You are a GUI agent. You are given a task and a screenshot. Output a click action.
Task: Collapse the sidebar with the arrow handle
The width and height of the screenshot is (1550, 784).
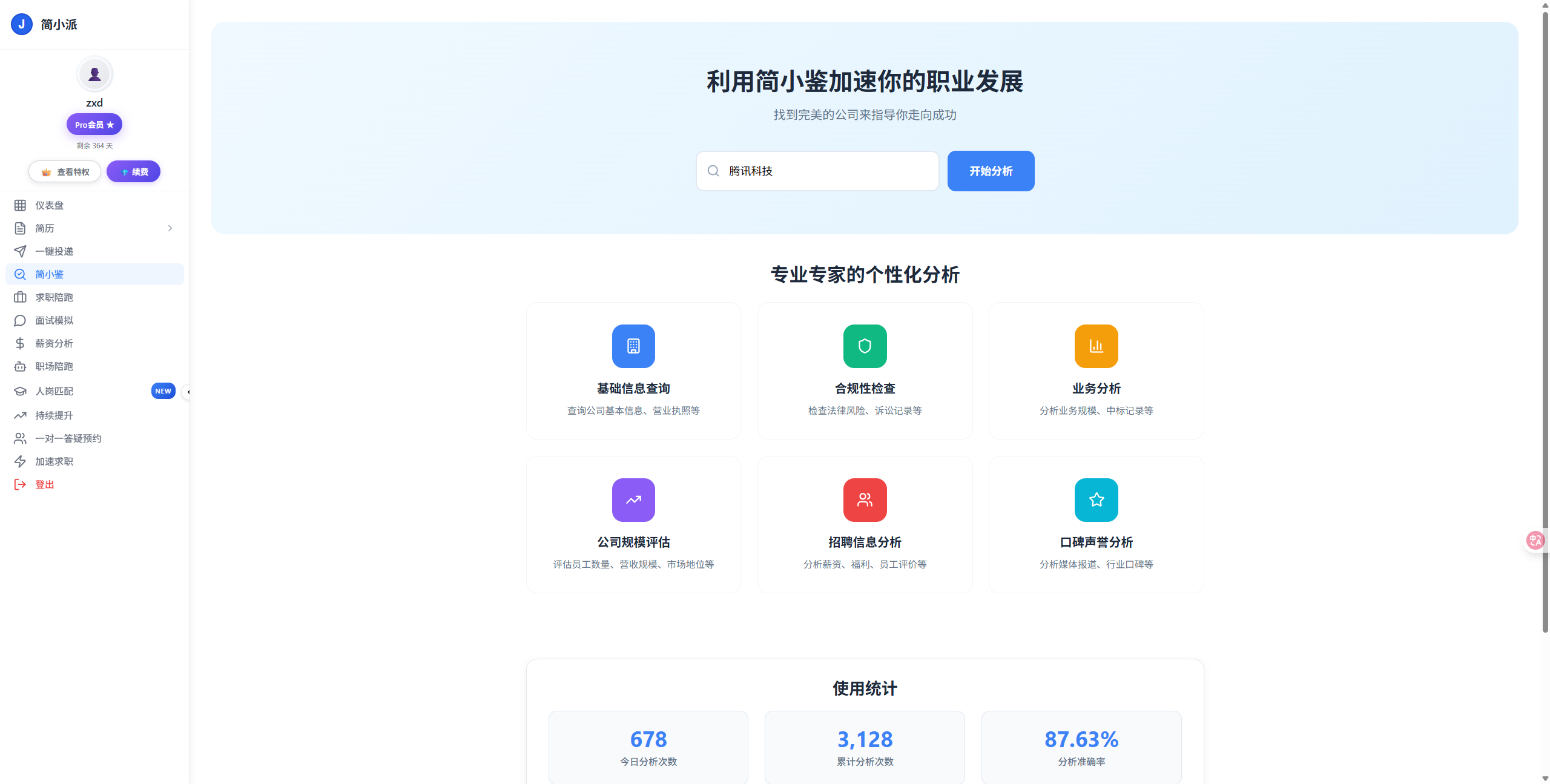tap(188, 392)
